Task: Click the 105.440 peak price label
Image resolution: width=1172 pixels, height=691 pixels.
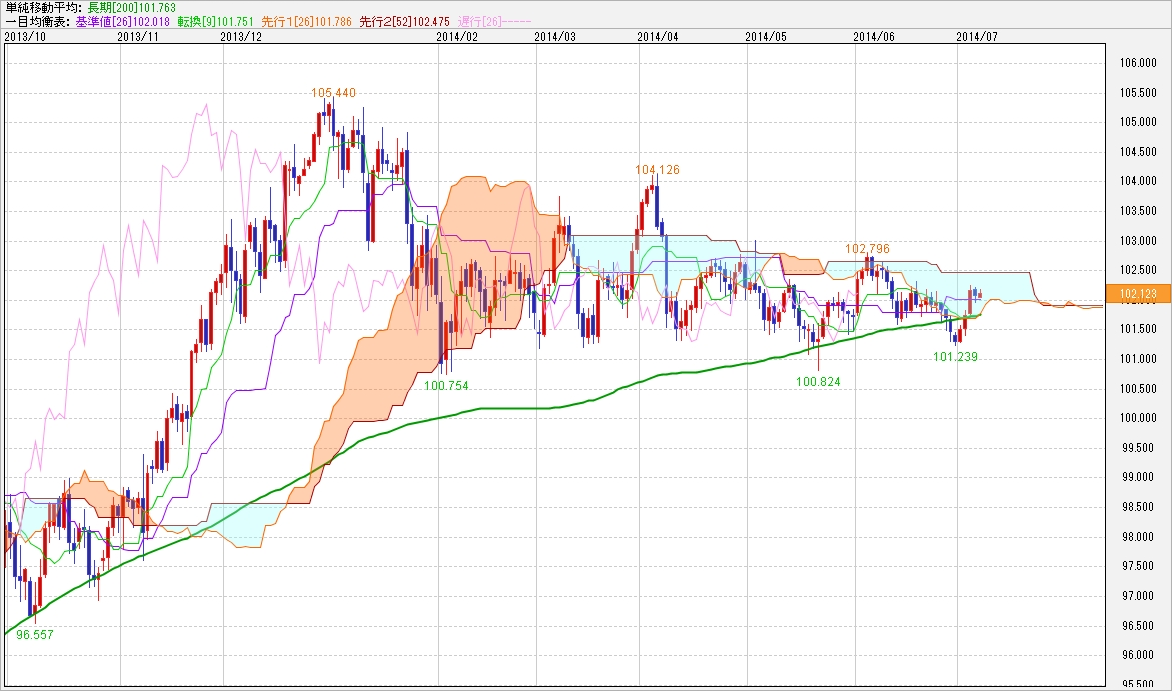Action: tap(333, 93)
